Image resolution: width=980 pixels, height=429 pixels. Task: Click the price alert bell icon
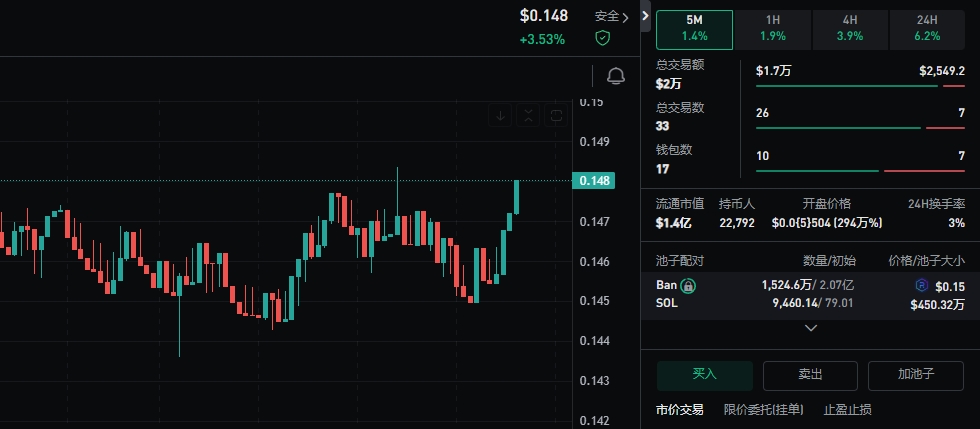click(x=616, y=76)
